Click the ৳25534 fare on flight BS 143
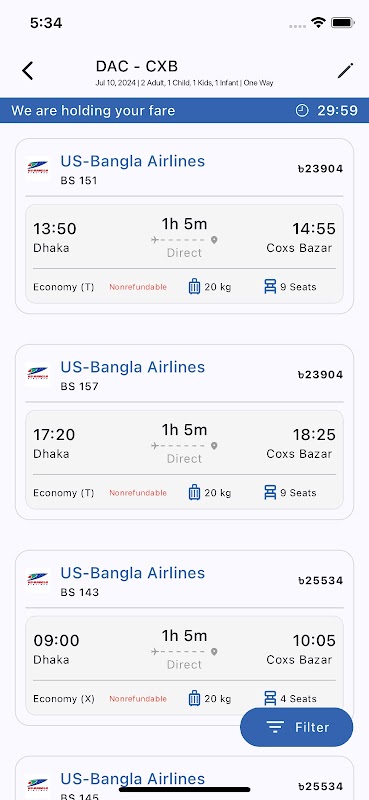This screenshot has width=369, height=800. point(321,581)
